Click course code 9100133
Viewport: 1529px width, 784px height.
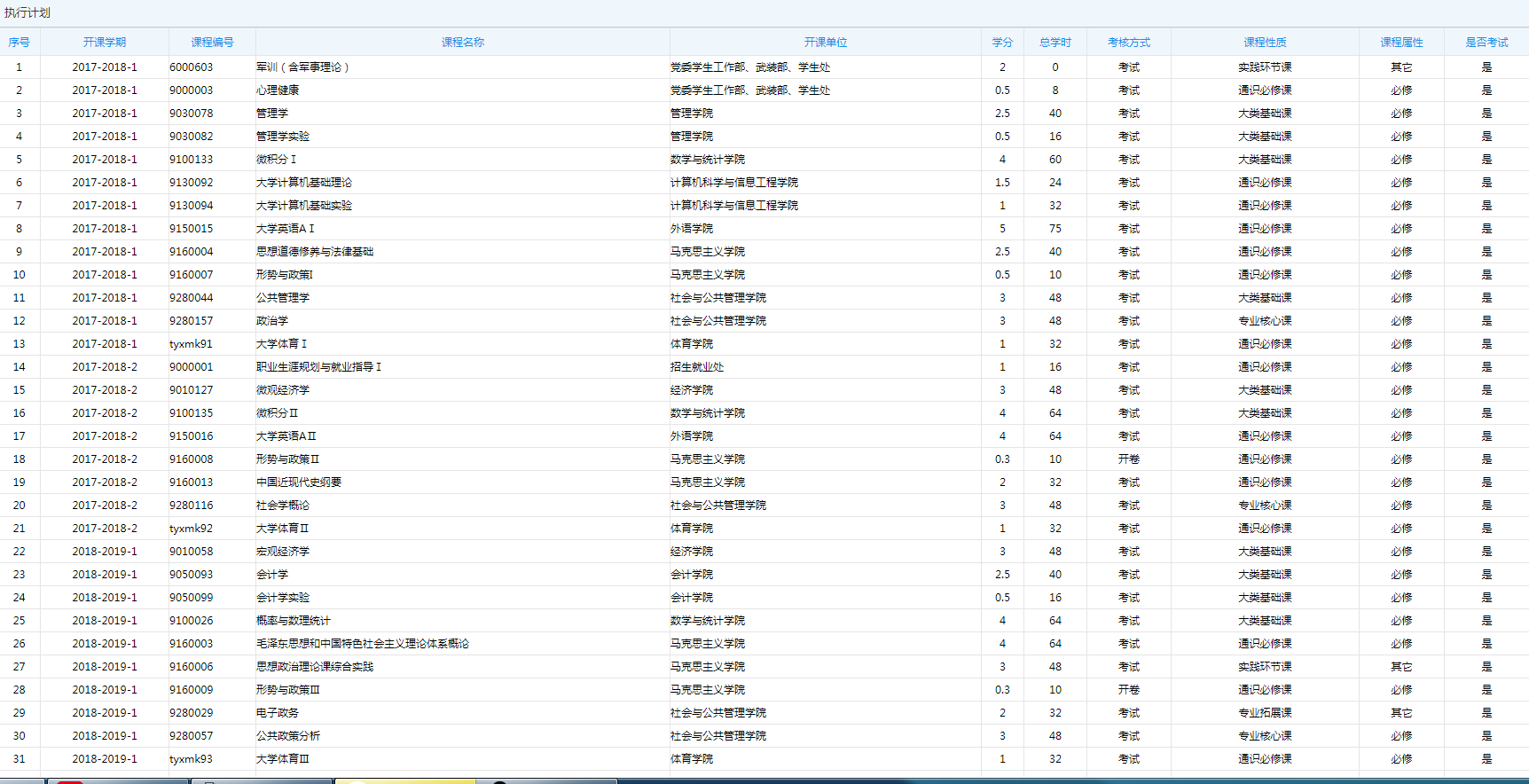click(x=192, y=160)
